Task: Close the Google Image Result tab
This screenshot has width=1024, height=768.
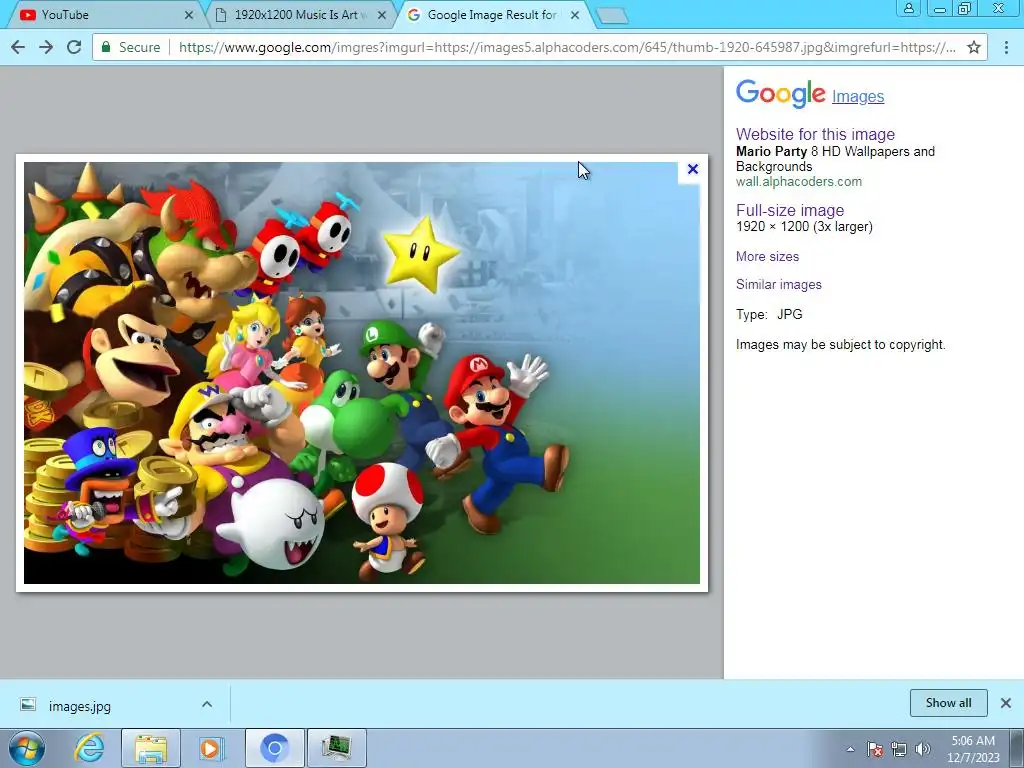Action: tap(575, 14)
